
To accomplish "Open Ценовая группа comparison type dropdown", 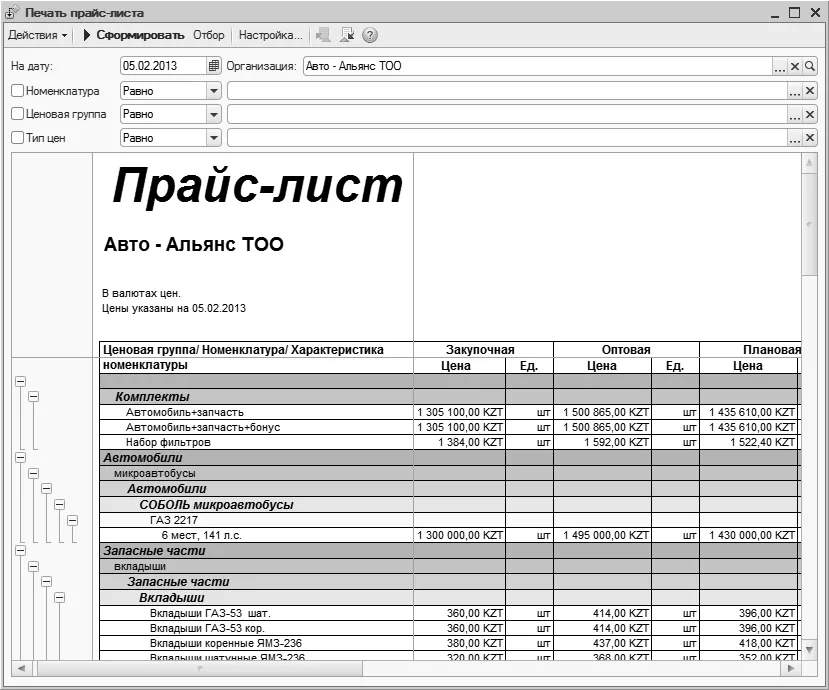I will point(214,114).
